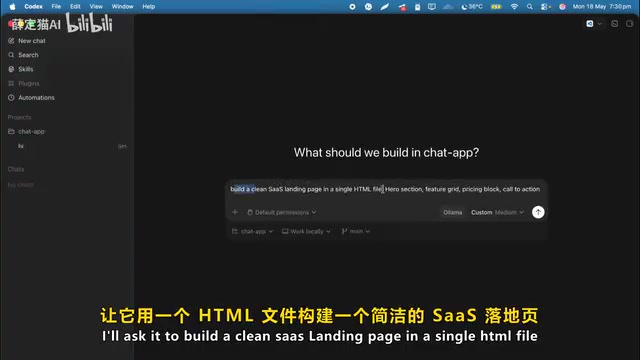Click the Chats section header
Viewport: 640px width, 360px height.
16,169
